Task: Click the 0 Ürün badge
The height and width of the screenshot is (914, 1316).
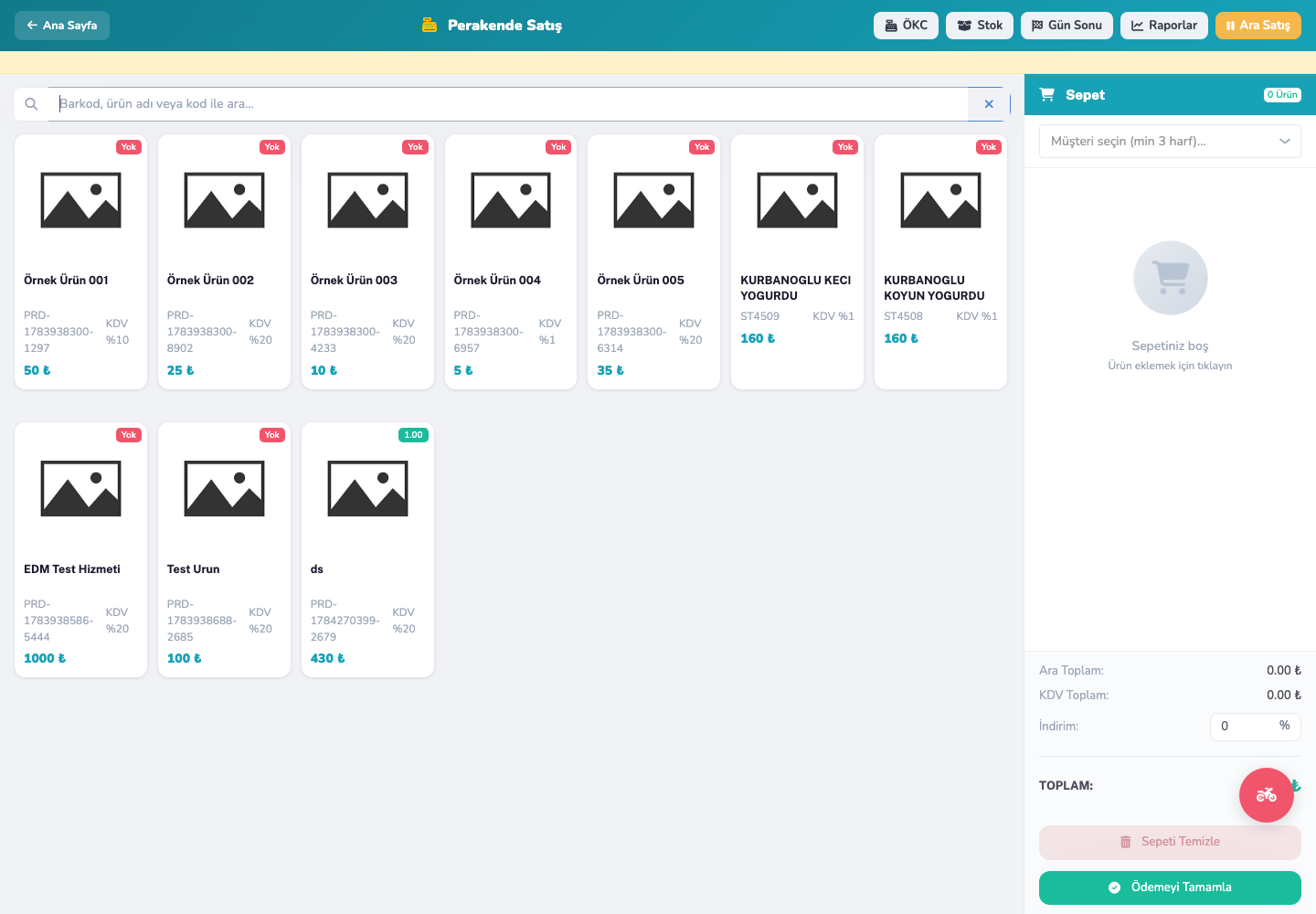Action: point(1282,95)
